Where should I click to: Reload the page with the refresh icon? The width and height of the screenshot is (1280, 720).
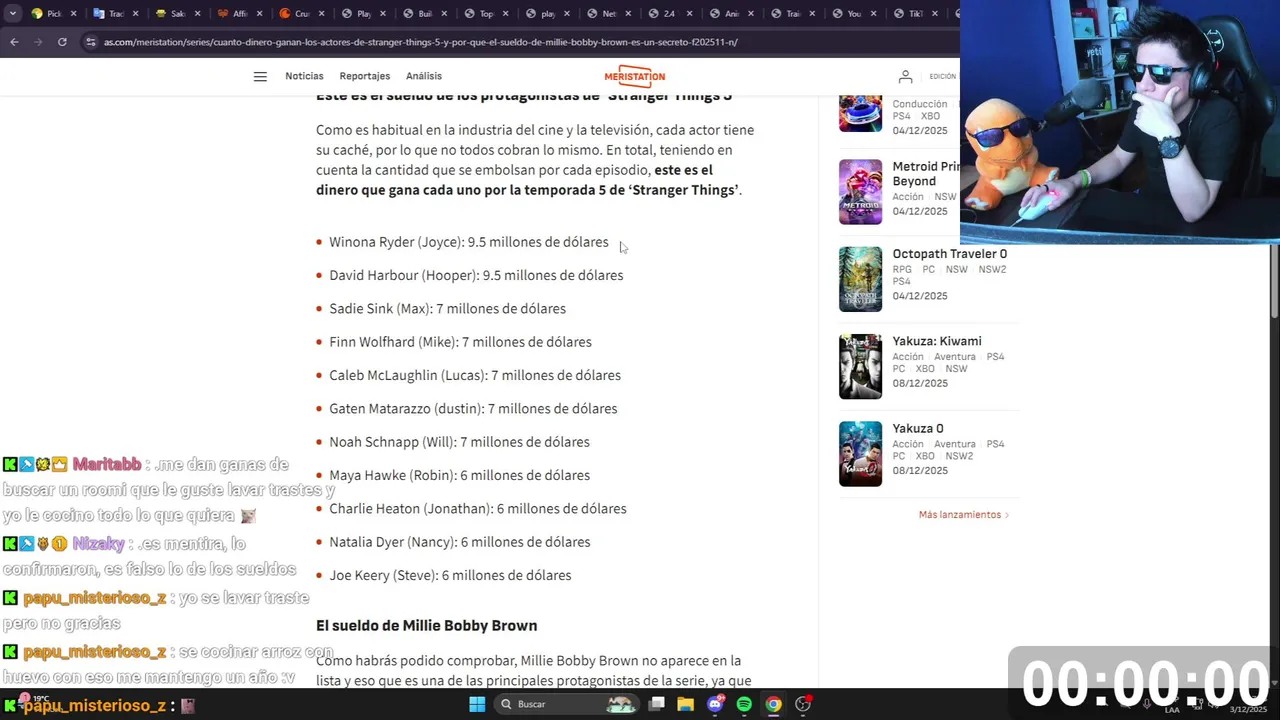(62, 42)
